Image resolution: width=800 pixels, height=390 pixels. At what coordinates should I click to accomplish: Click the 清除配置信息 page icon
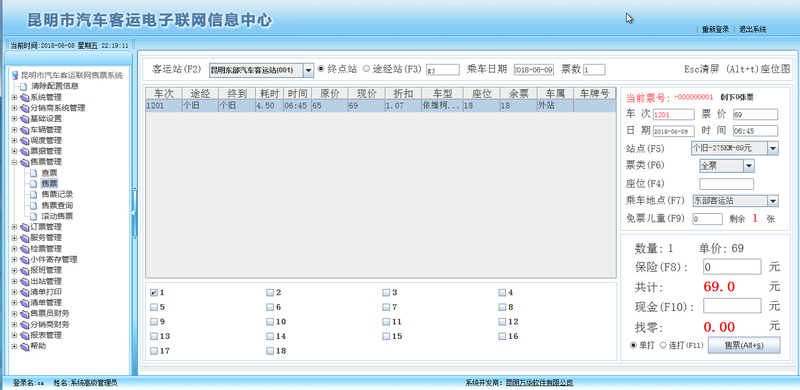tap(23, 86)
